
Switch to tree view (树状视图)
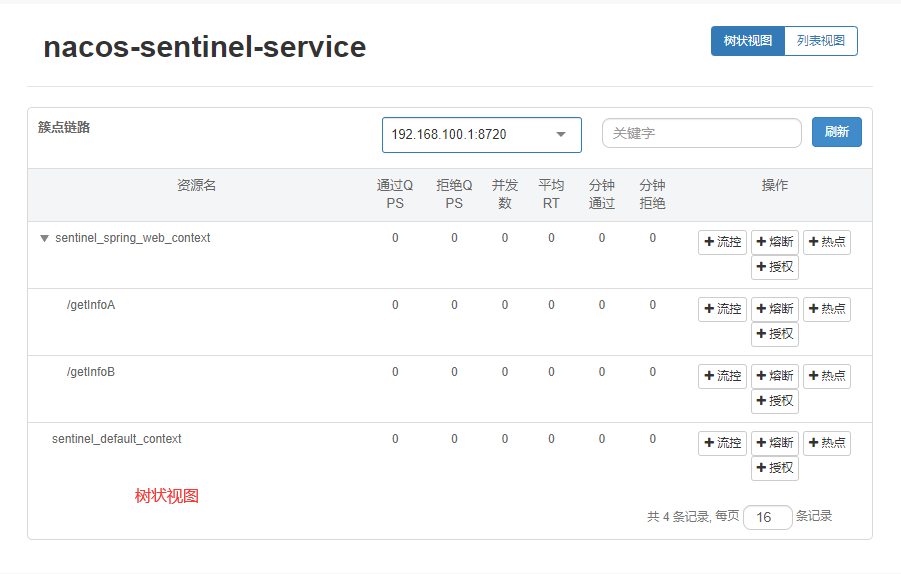tap(748, 41)
